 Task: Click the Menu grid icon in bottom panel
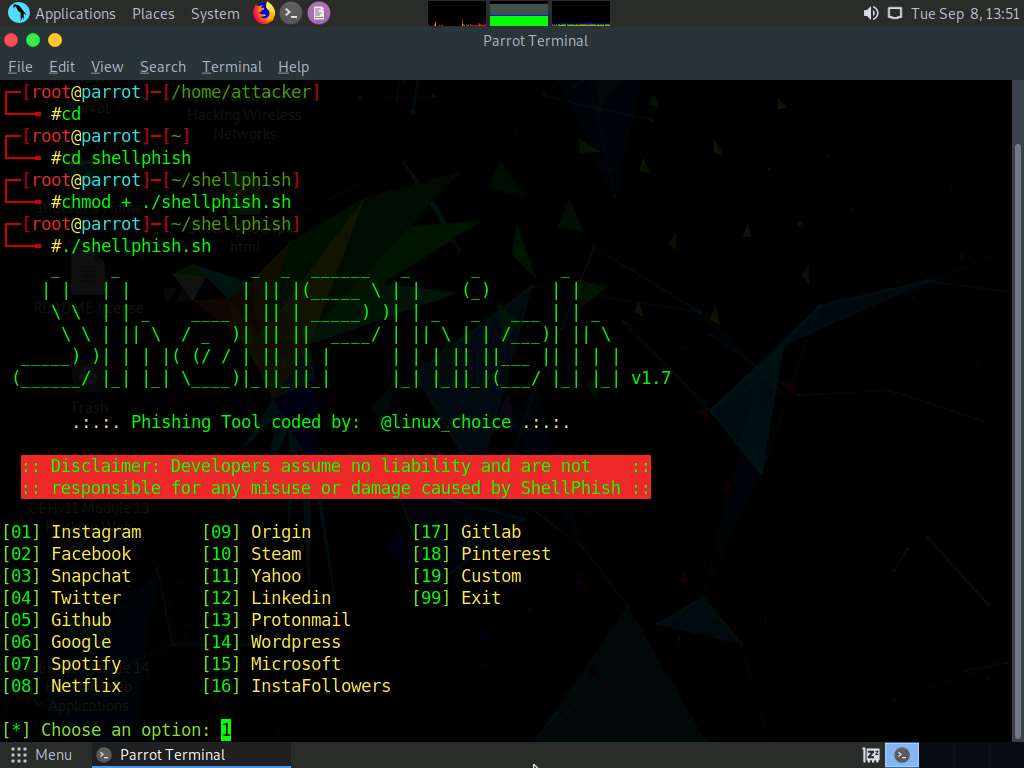tap(19, 755)
